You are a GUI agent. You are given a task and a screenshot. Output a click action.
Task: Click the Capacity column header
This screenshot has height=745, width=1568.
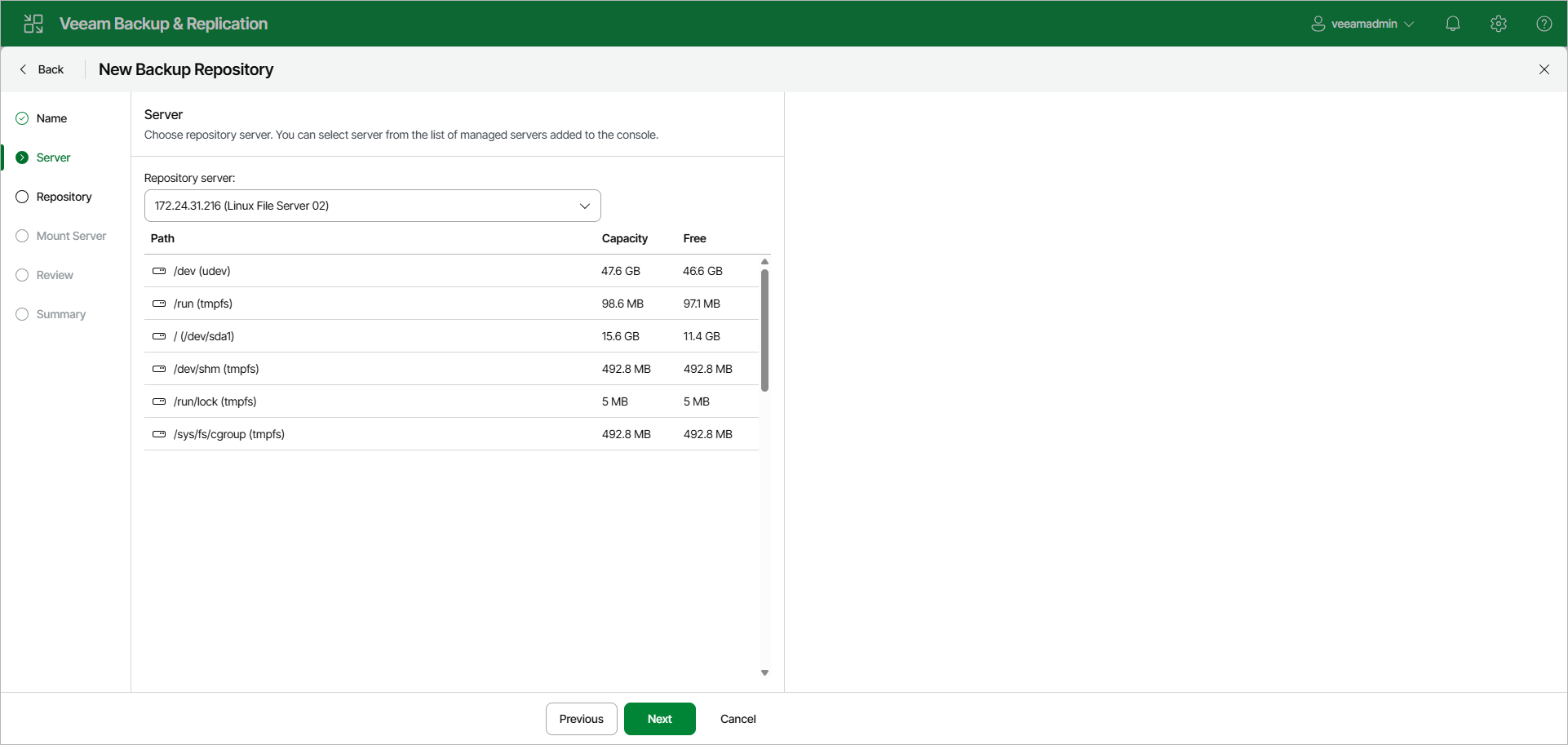pos(625,238)
